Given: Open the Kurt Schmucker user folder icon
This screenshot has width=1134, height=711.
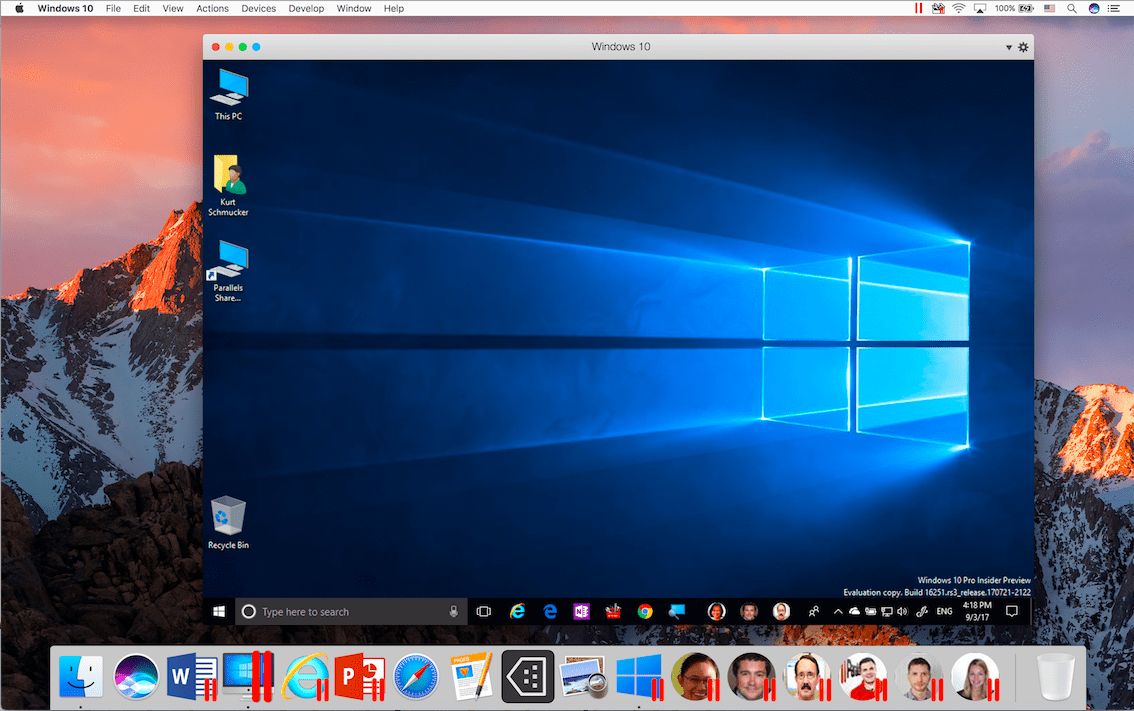Looking at the screenshot, I should click(229, 185).
